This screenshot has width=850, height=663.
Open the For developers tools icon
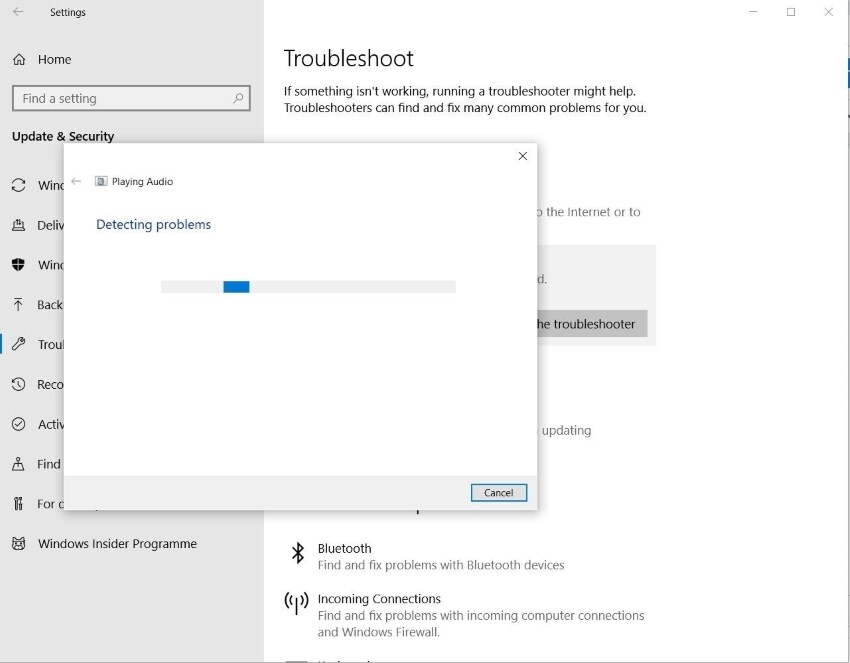18,504
